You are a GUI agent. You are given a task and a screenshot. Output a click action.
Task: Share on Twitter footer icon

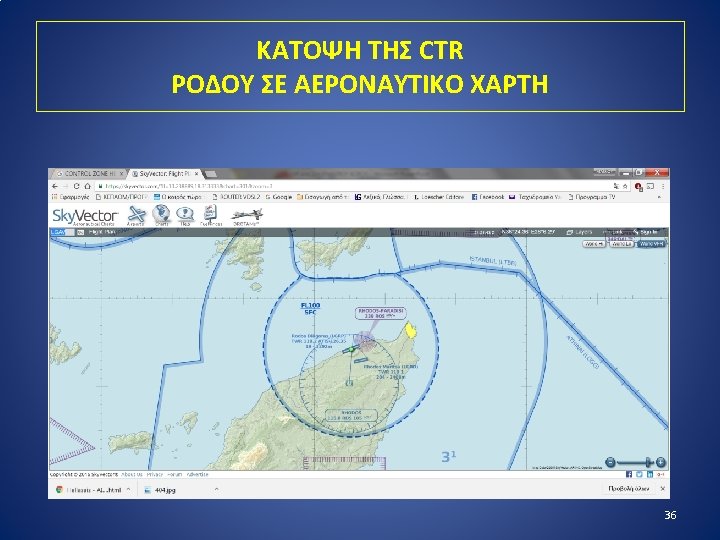[639, 474]
